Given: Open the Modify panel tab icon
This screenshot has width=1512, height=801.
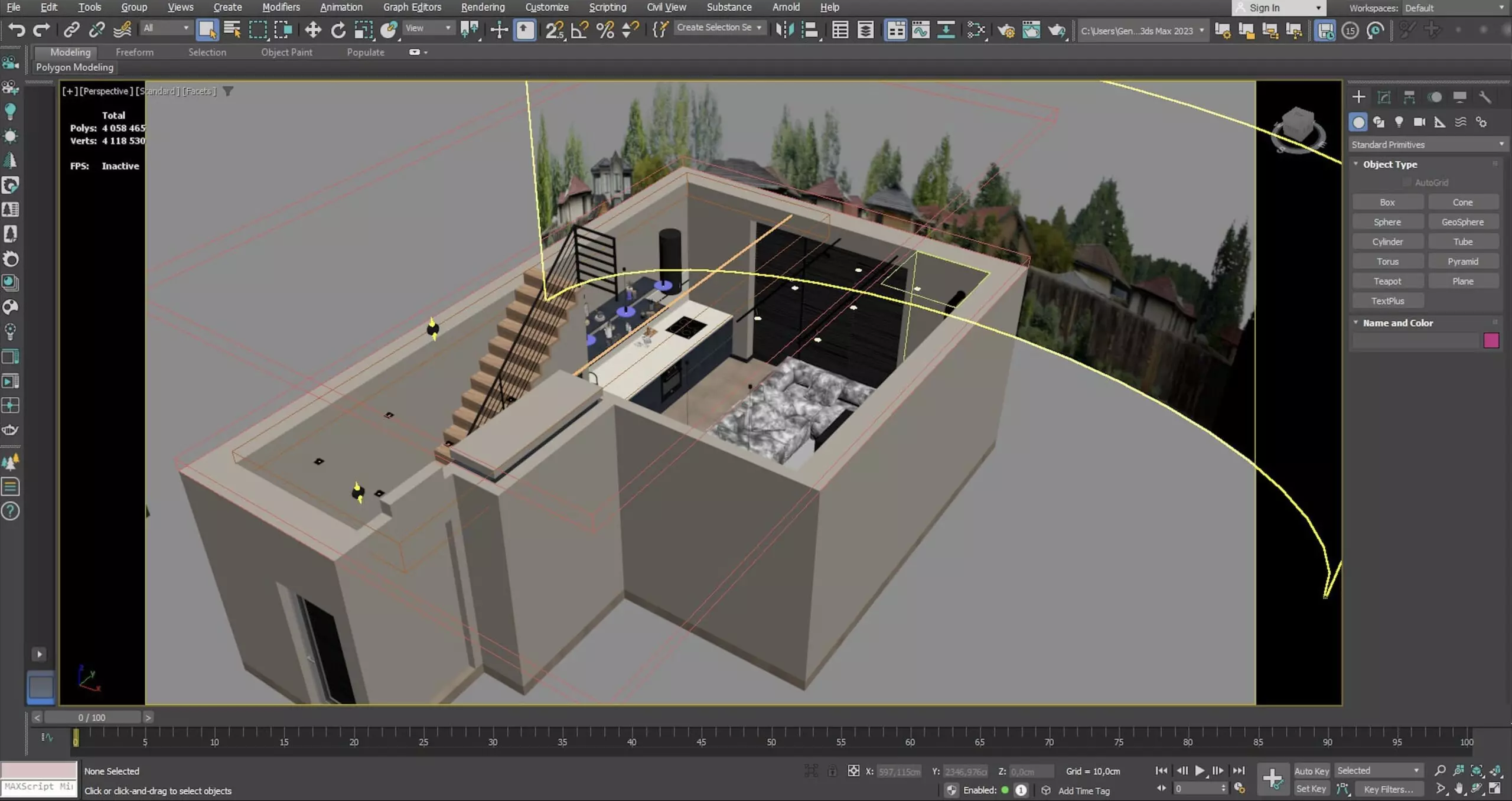Looking at the screenshot, I should pyautogui.click(x=1384, y=97).
